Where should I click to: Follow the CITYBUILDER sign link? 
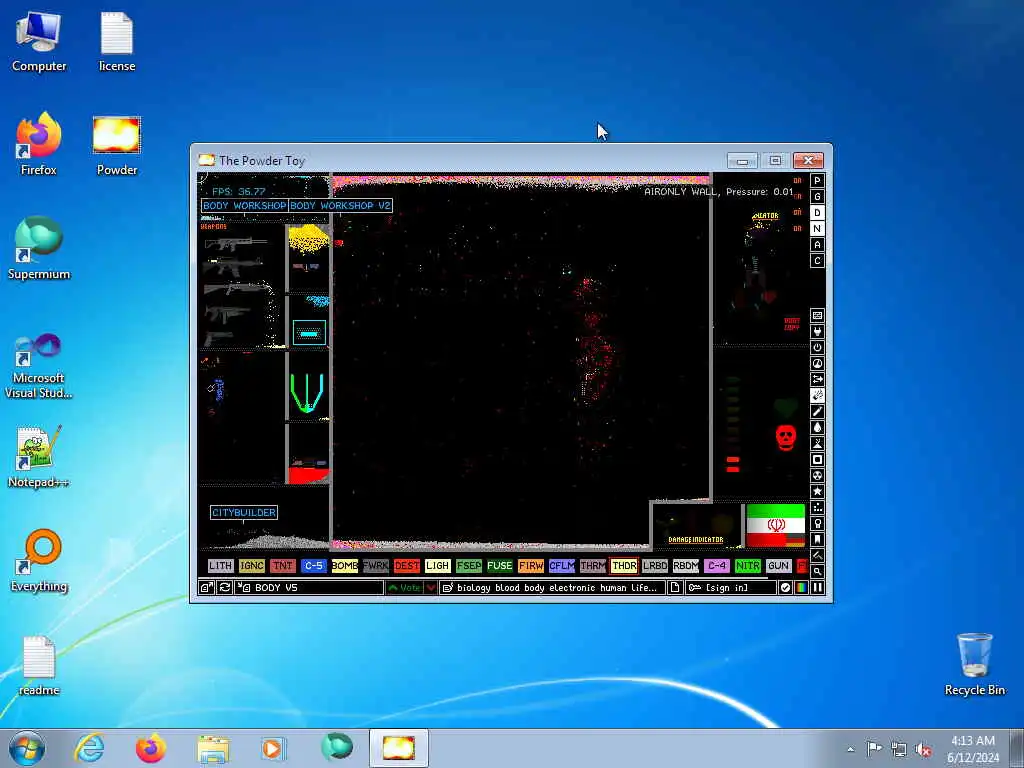[x=244, y=513]
